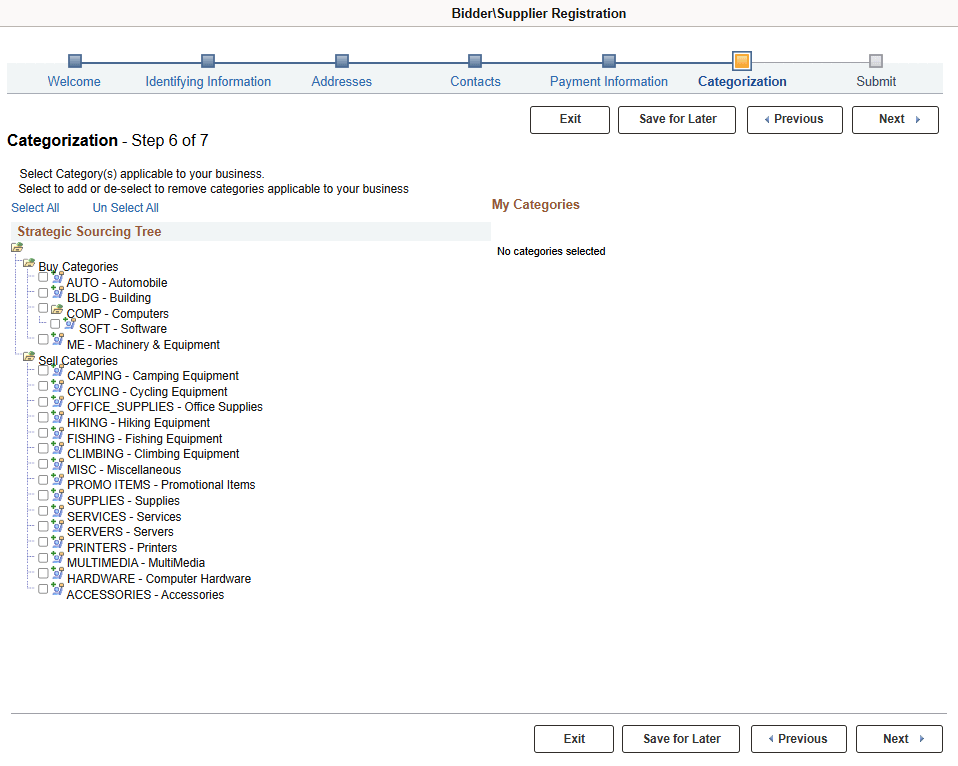
Task: Click the open folder icon beside COMP - Computers
Action: tap(58, 309)
